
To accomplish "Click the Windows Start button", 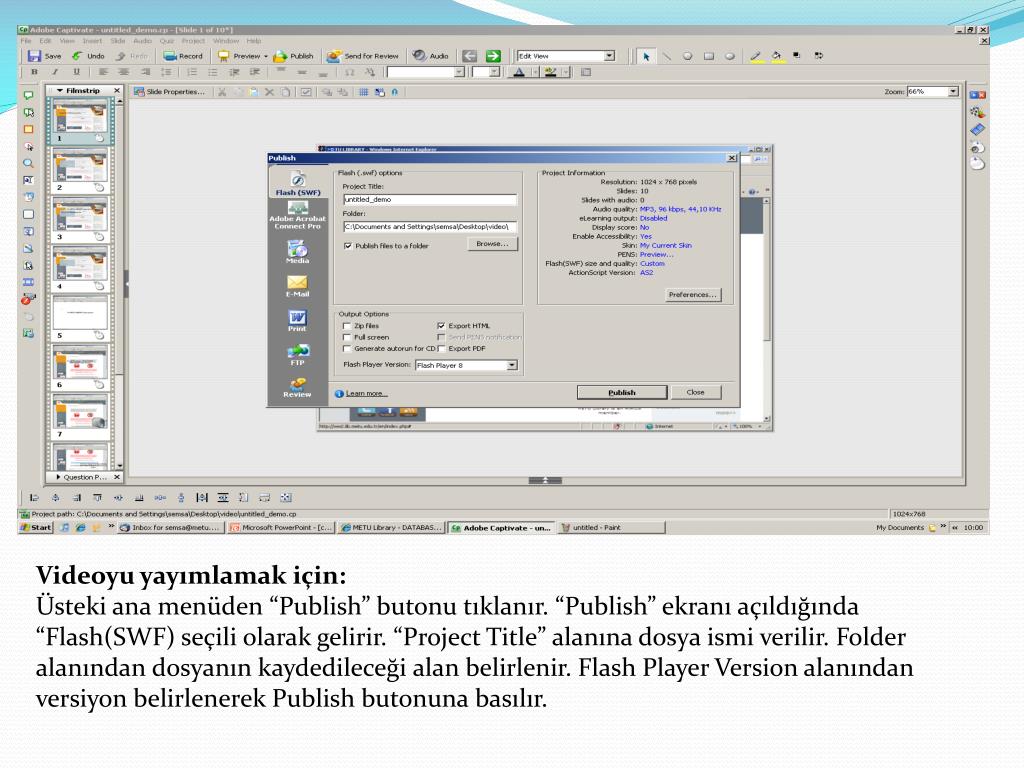I will click(36, 528).
